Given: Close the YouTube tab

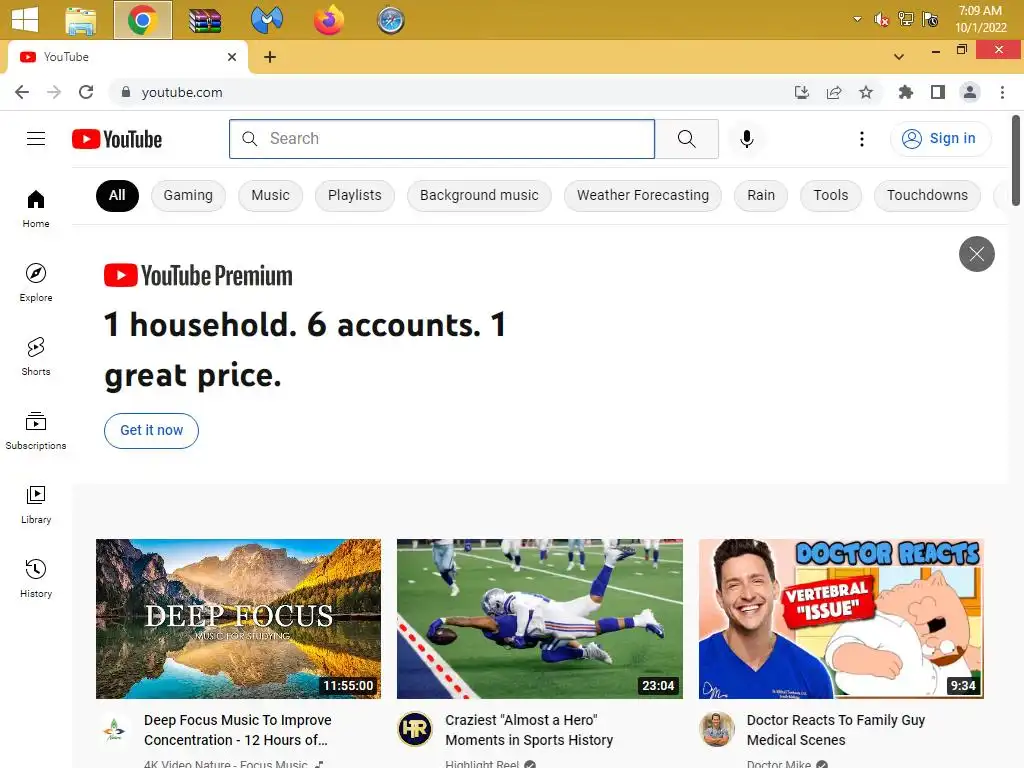Looking at the screenshot, I should (x=232, y=57).
